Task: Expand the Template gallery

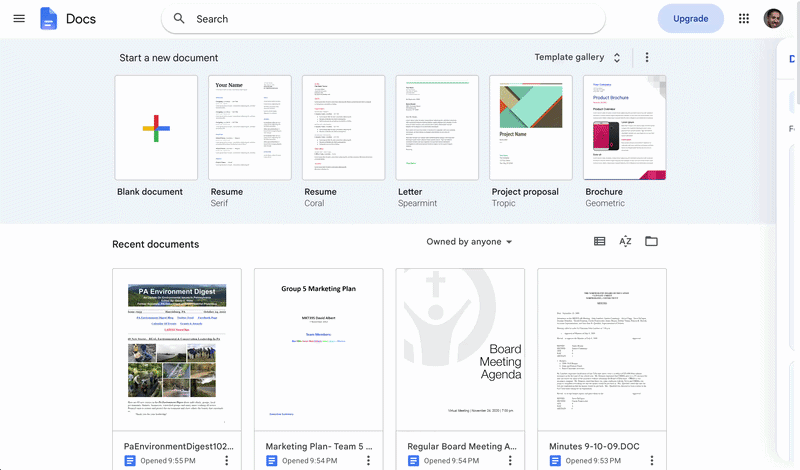Action: tap(577, 57)
